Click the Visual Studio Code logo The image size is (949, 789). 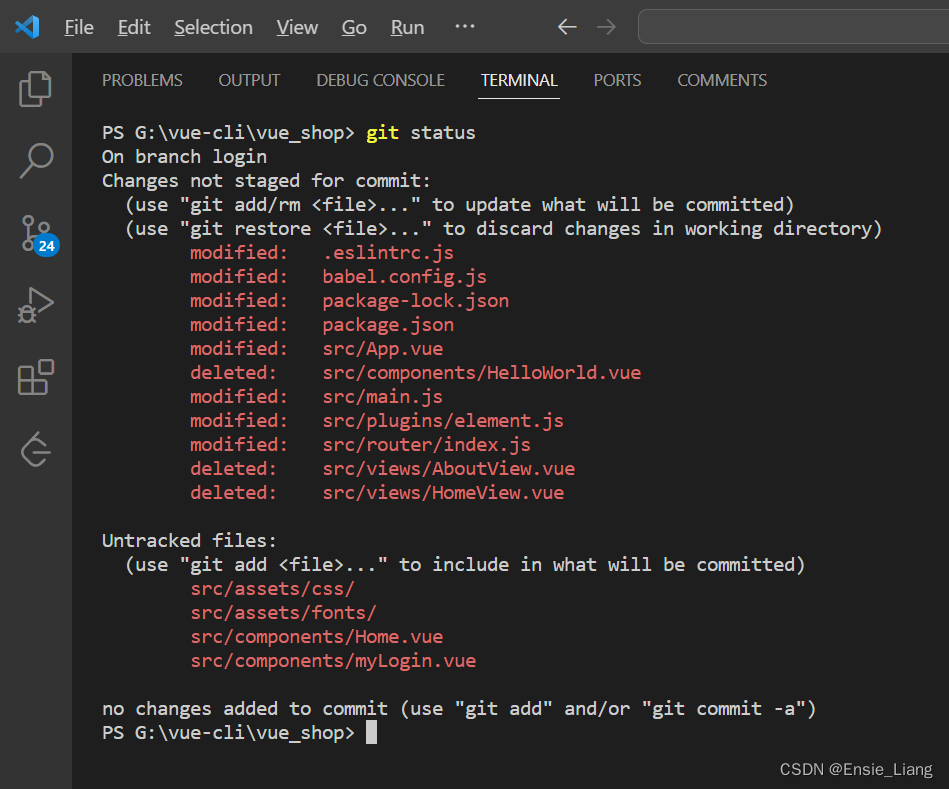27,27
